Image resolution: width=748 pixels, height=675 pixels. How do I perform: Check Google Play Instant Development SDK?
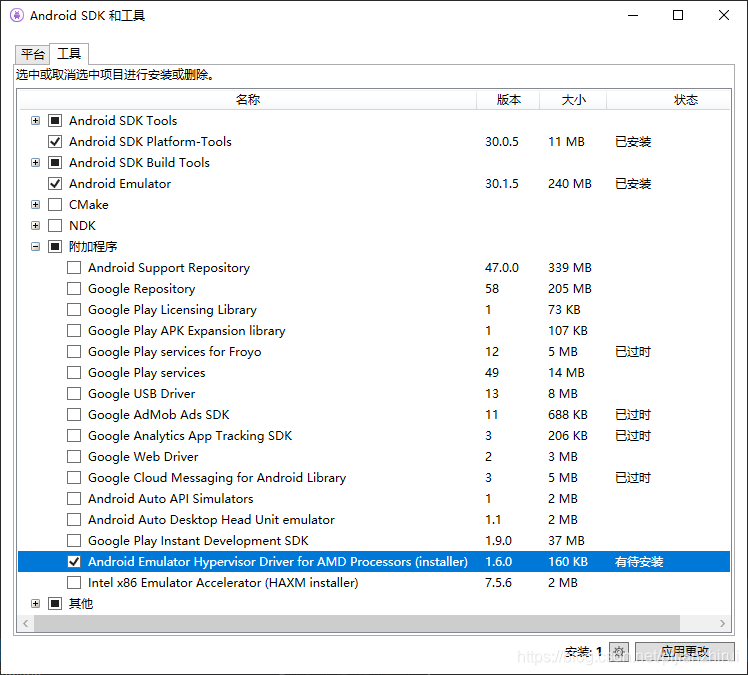pyautogui.click(x=74, y=540)
